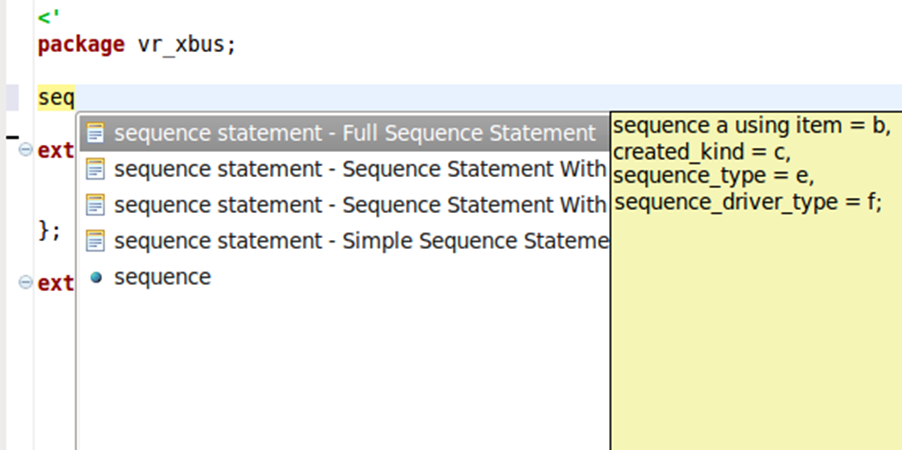Click the template icon beside Simple Sequence Statement
This screenshot has width=902, height=450.
click(x=95, y=241)
